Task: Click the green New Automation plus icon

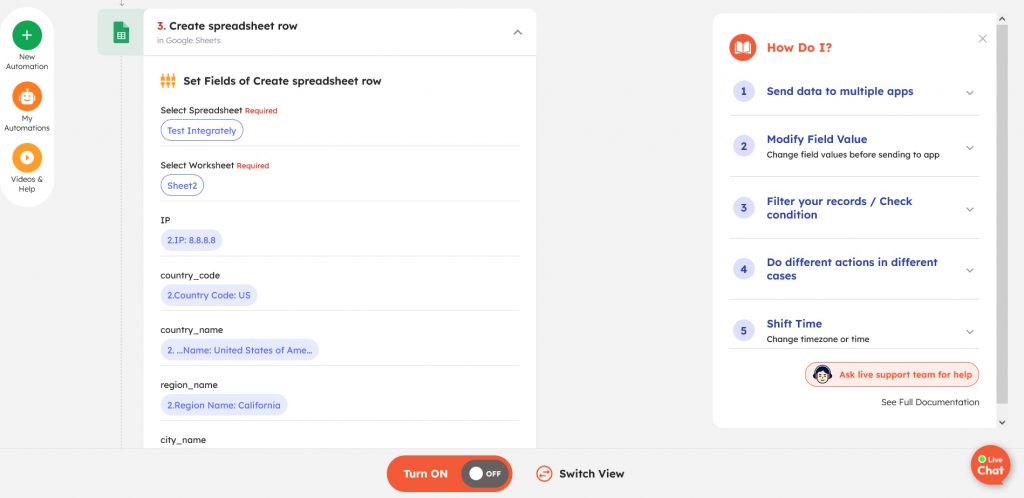Action: point(27,35)
